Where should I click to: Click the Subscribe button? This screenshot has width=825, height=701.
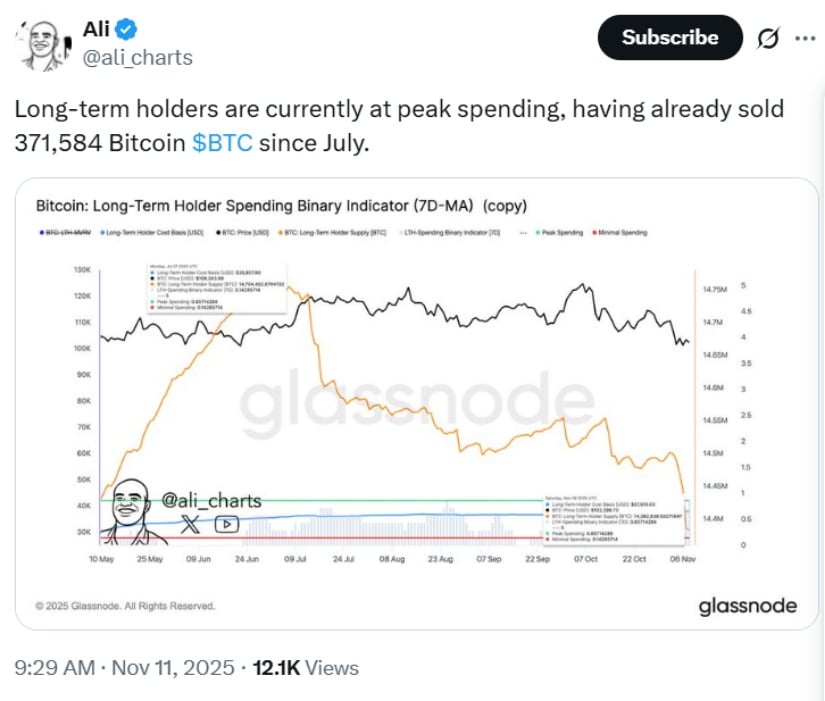(x=669, y=38)
